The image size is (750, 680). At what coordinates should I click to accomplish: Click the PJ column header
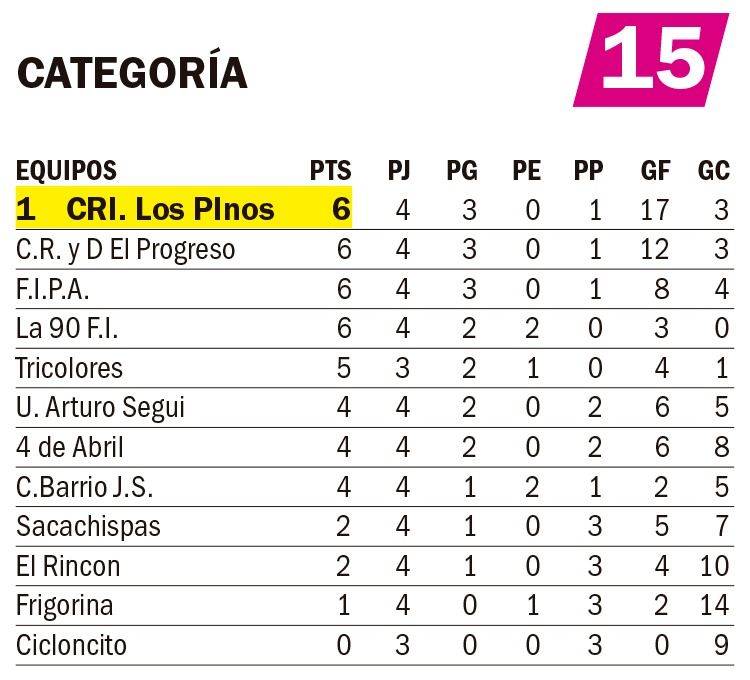(400, 171)
